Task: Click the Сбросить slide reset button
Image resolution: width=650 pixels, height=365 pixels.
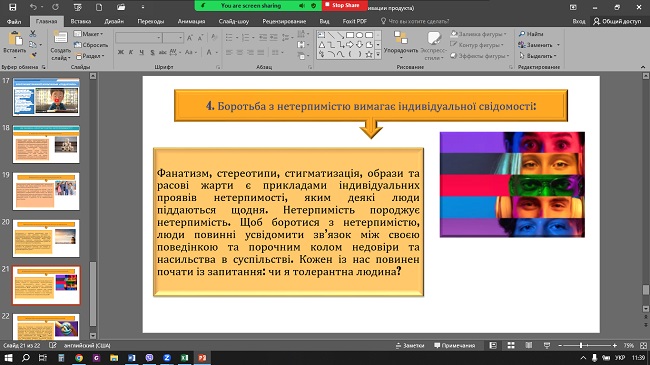Action: pyautogui.click(x=91, y=45)
